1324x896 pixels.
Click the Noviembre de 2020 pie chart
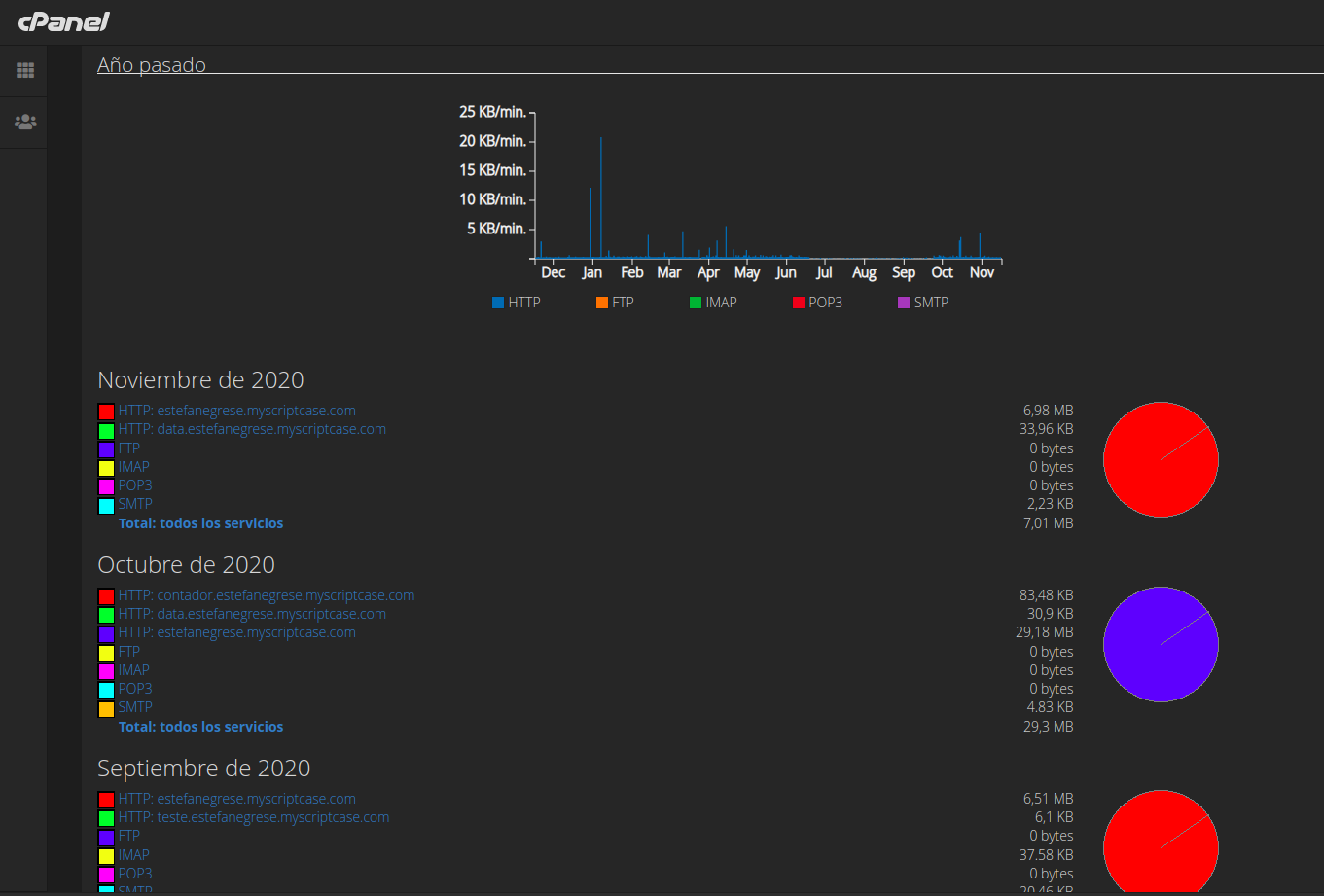point(1161,459)
